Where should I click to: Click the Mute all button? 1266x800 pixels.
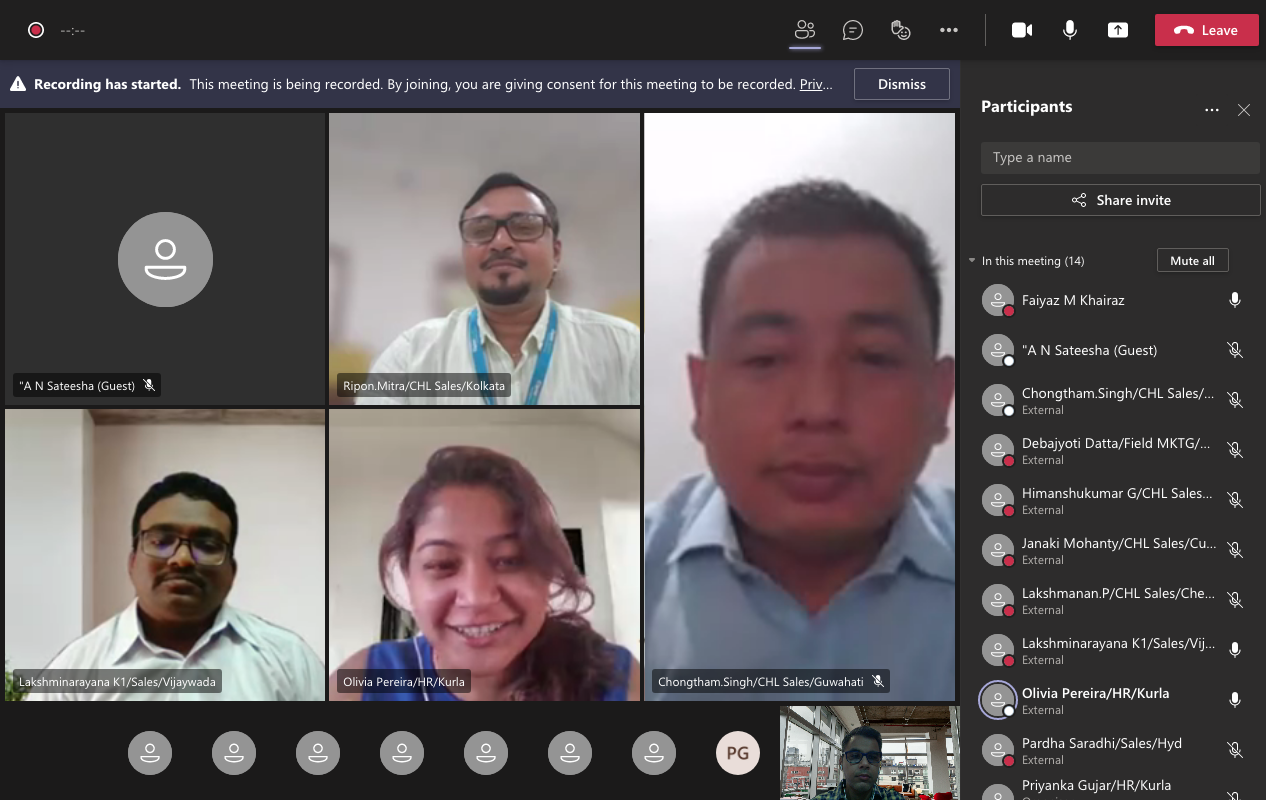coord(1192,261)
